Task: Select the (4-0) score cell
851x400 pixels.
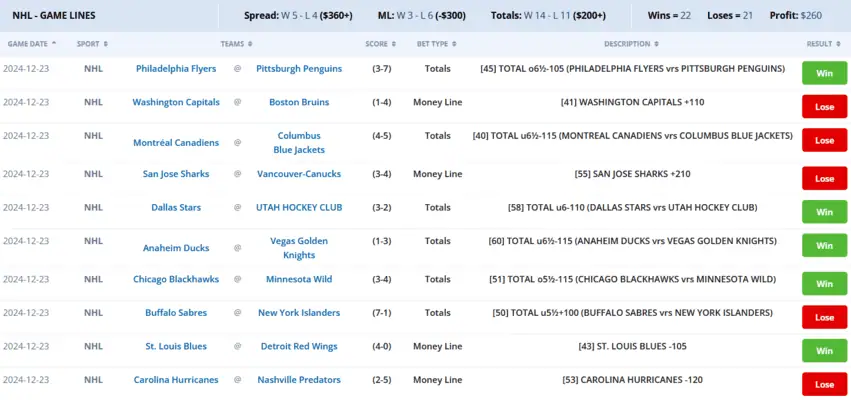Action: [x=382, y=347]
